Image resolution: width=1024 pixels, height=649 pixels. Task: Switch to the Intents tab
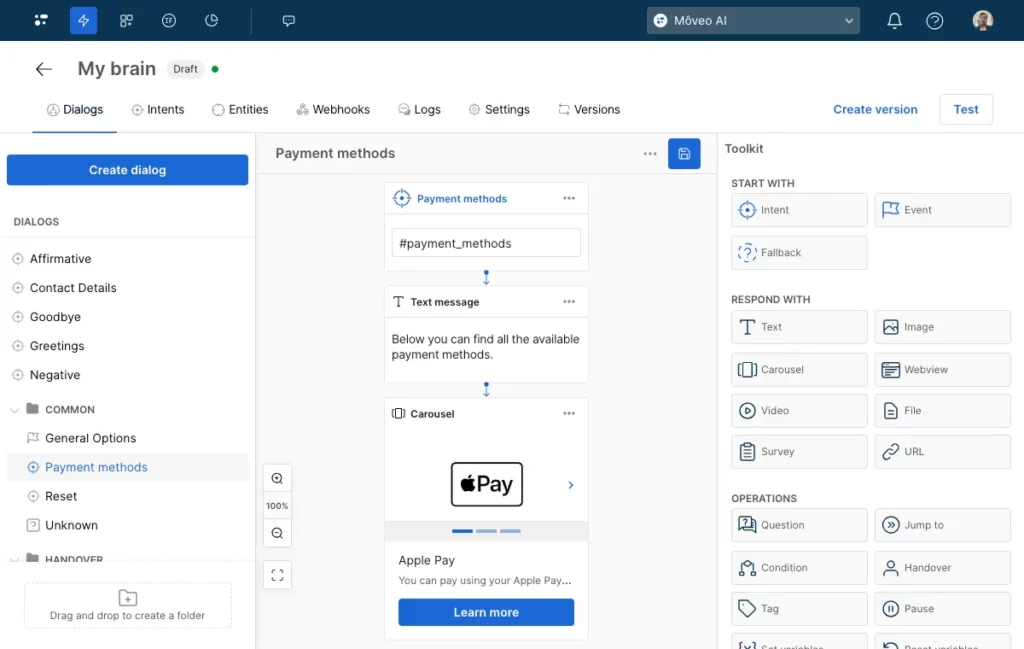pos(158,110)
